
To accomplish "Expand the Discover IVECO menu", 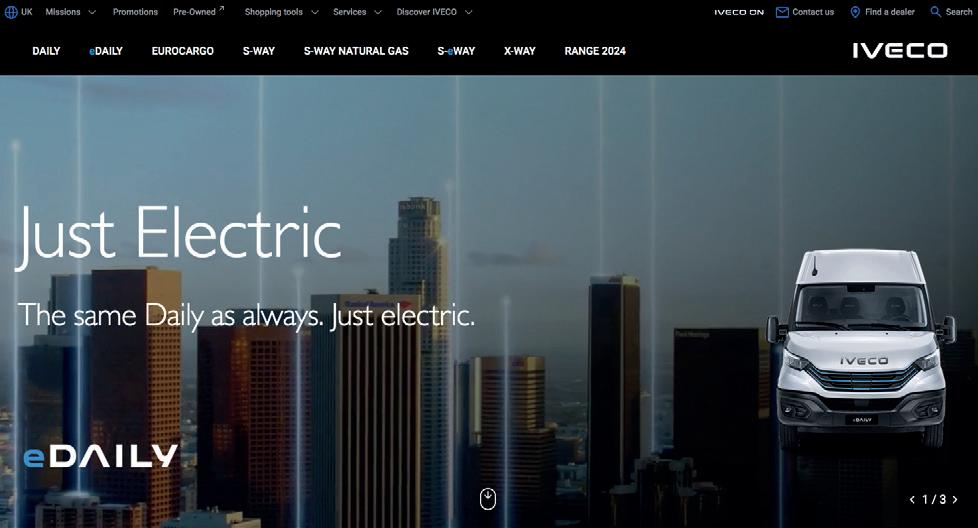I will [x=434, y=12].
